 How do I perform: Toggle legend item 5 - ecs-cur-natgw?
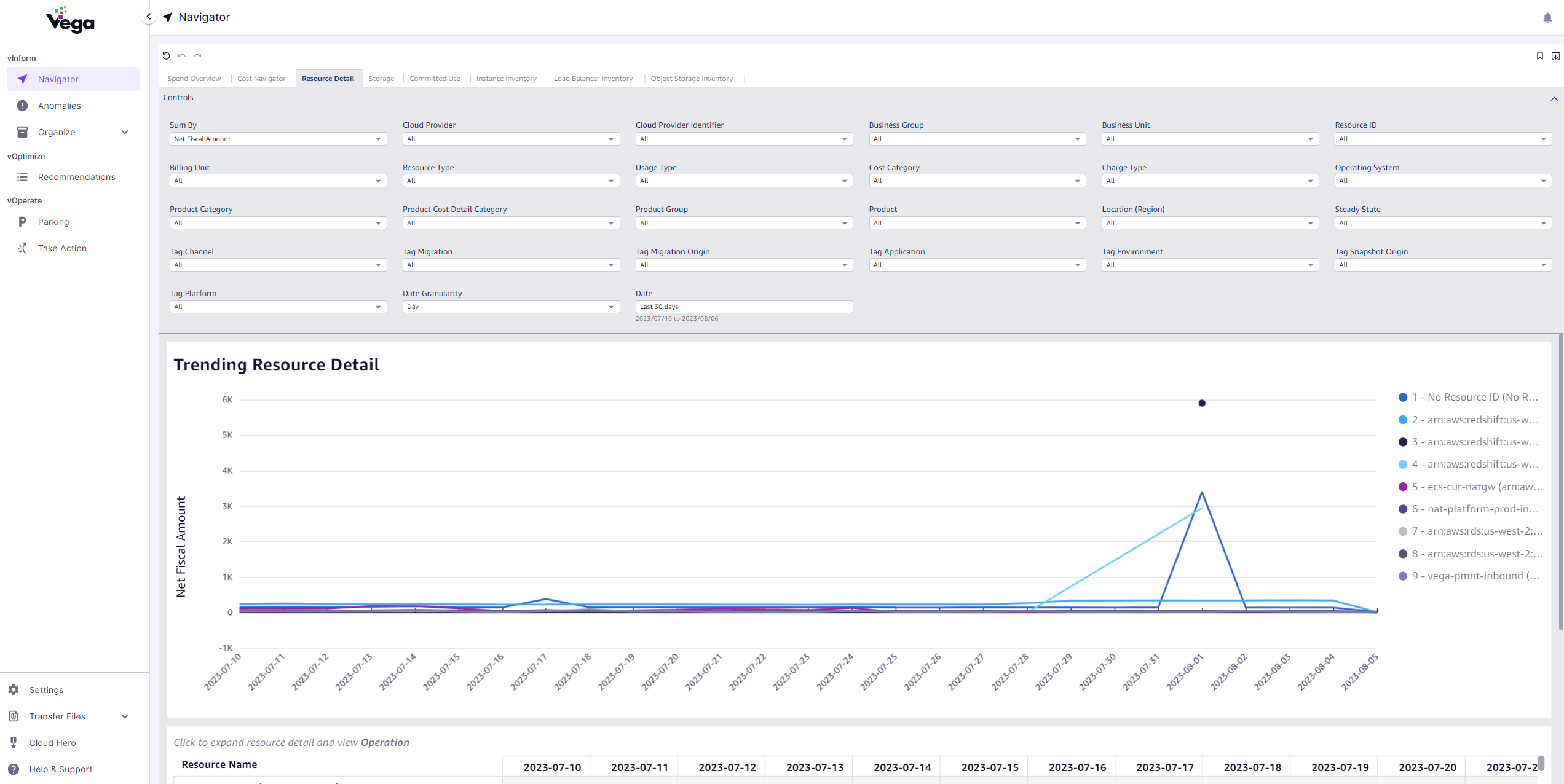click(1471, 487)
